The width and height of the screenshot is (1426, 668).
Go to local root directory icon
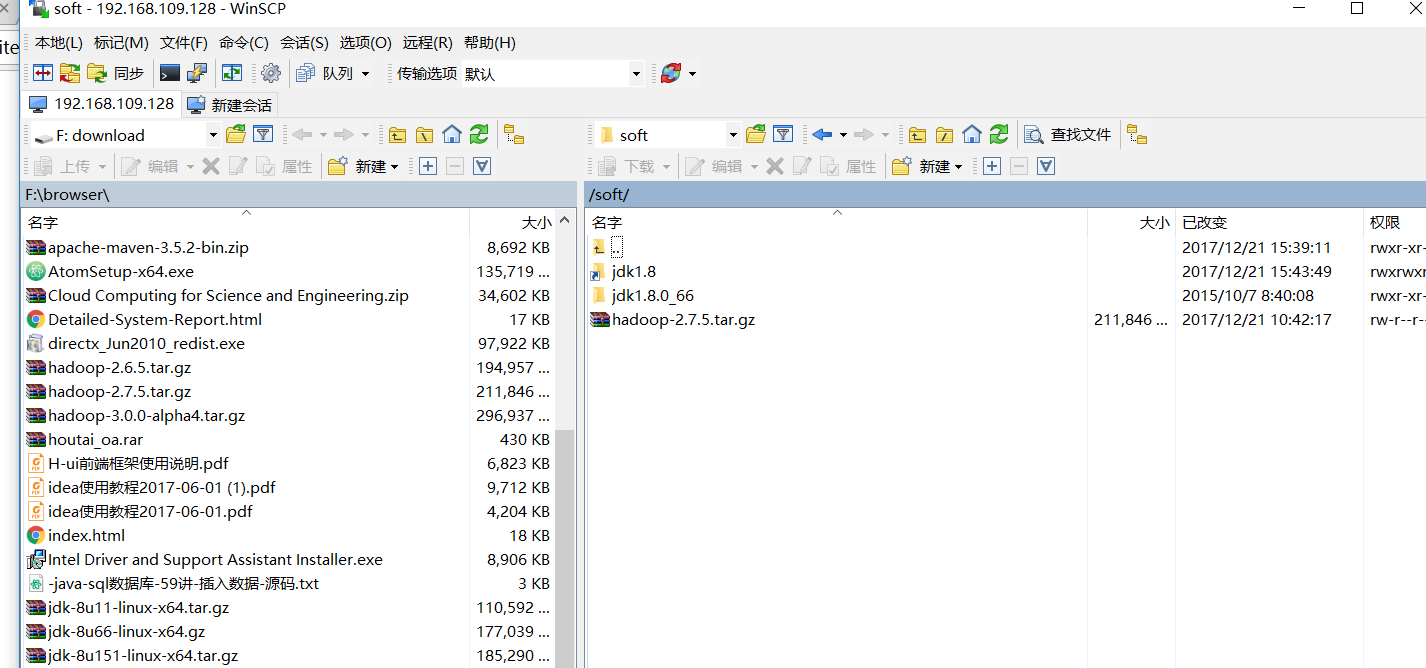[x=425, y=135]
